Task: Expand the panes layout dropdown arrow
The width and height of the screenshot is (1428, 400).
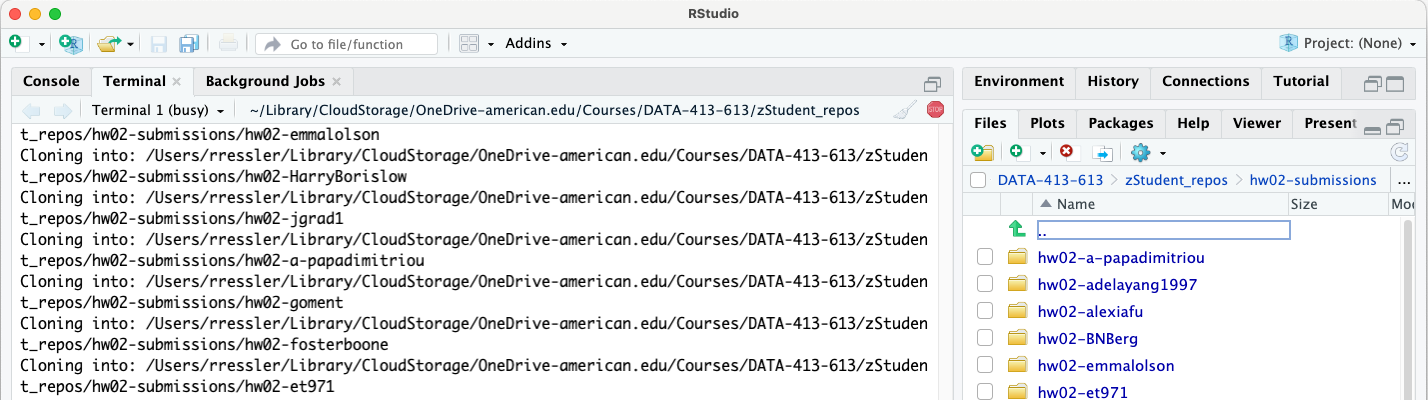Action: point(492,44)
